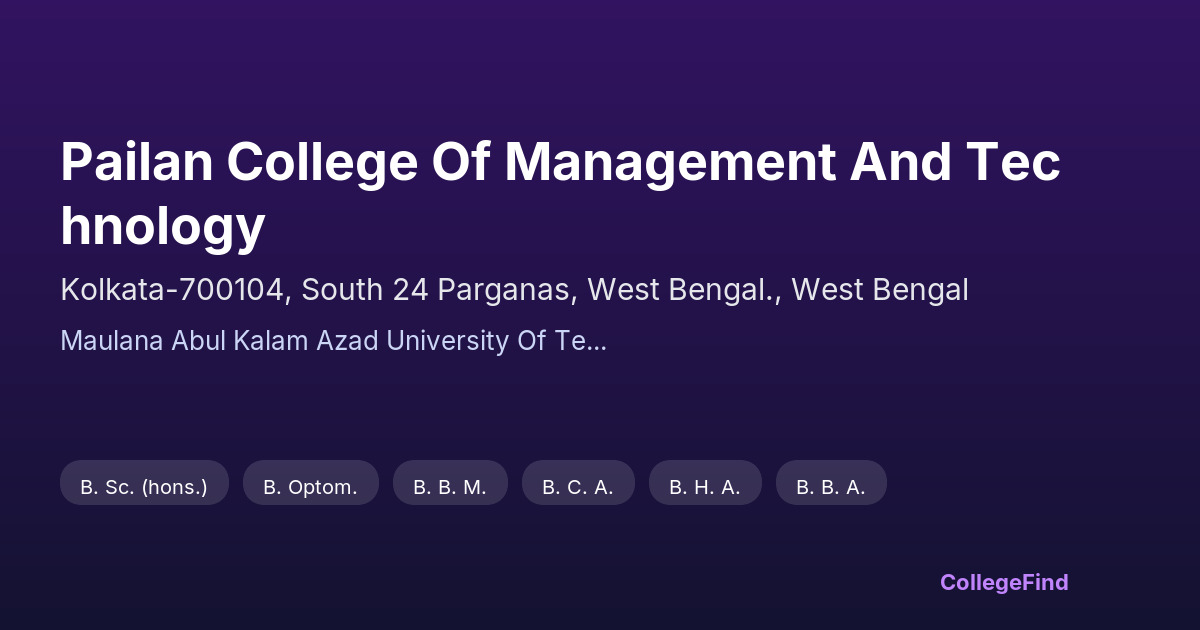1200x630 pixels.
Task: Select the South 24 Parganas district text
Action: point(436,290)
